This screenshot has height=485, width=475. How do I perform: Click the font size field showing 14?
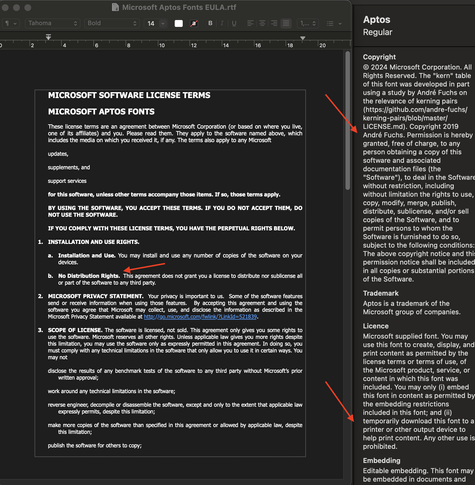[151, 23]
